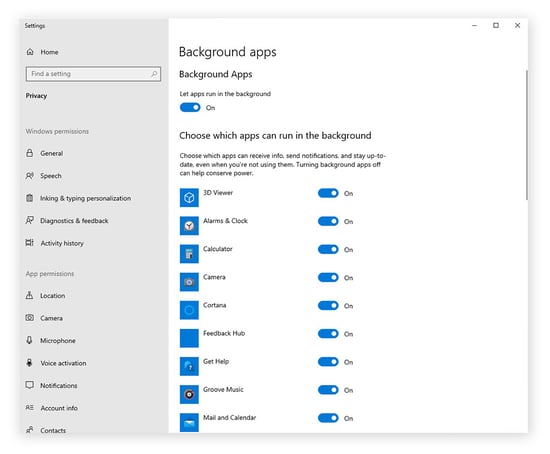Screen dimensions: 550x454
Task: Open Microphone permissions page
Action: [58, 341]
